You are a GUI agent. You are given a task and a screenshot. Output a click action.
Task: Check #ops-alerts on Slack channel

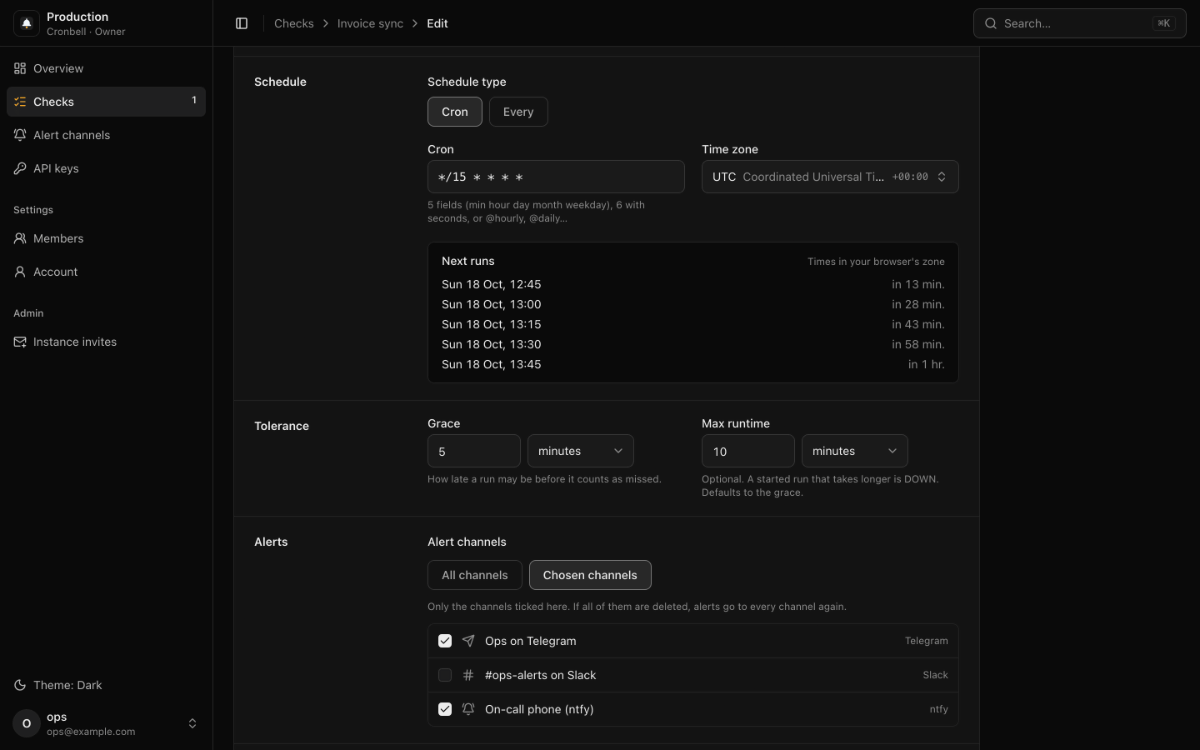445,675
